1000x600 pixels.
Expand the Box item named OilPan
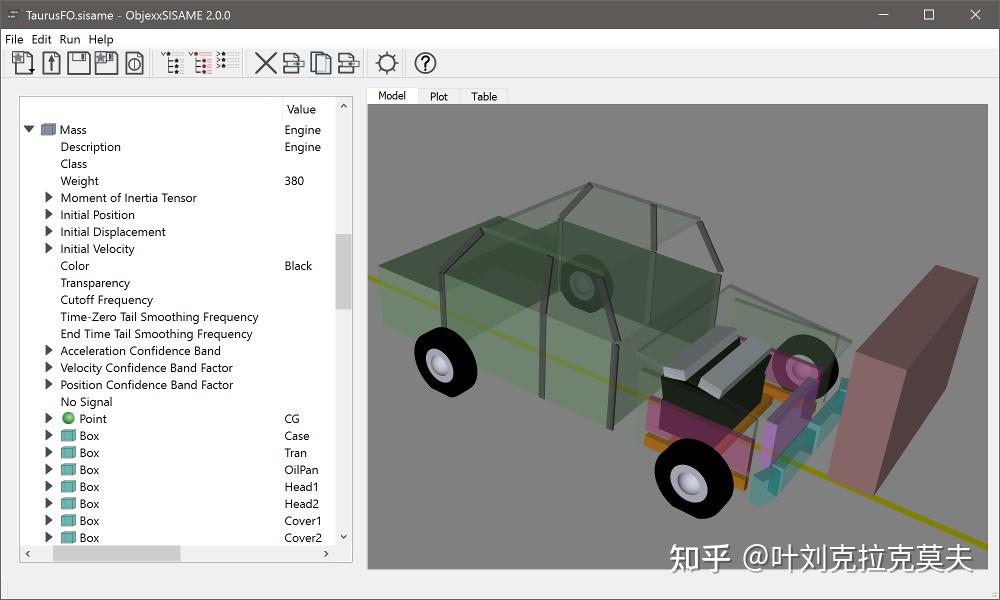(x=49, y=469)
